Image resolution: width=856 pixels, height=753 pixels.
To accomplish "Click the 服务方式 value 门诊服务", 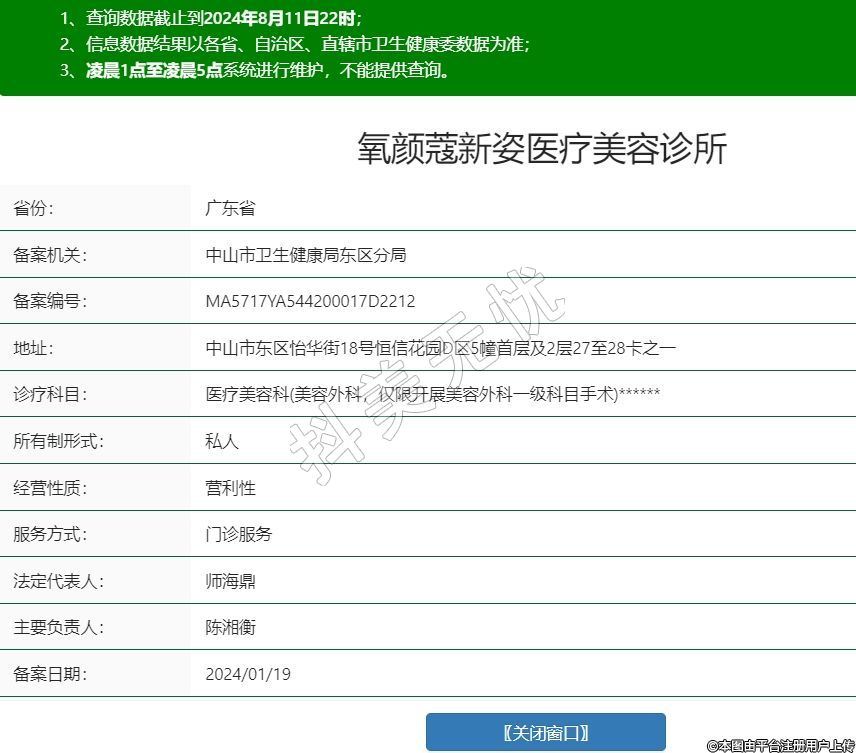I will 238,534.
